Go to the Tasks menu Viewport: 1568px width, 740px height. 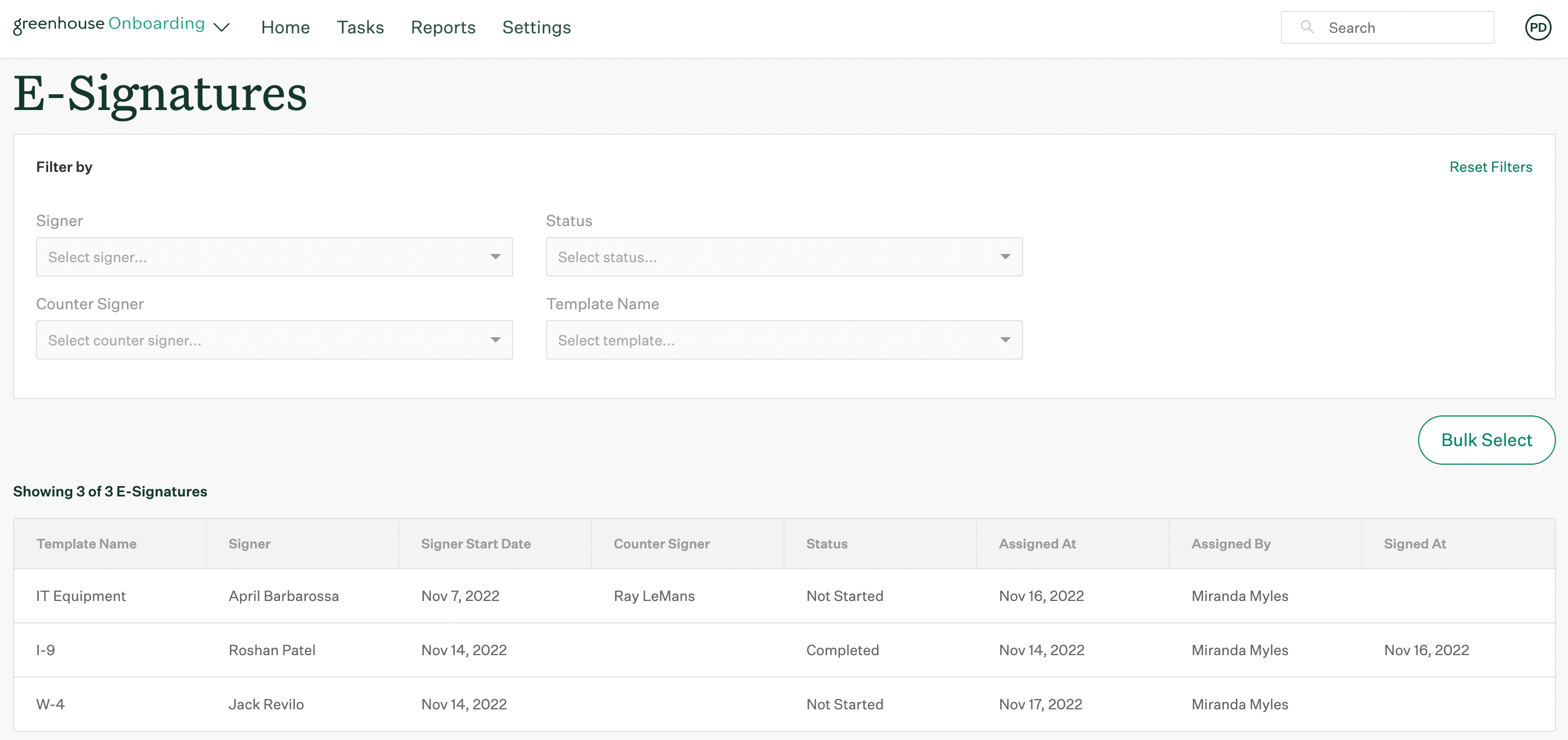click(361, 27)
